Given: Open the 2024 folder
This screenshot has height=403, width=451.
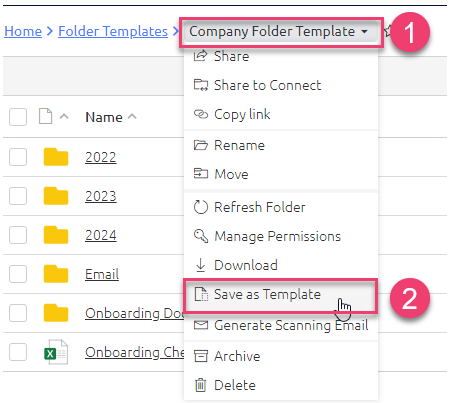Looking at the screenshot, I should (x=101, y=235).
